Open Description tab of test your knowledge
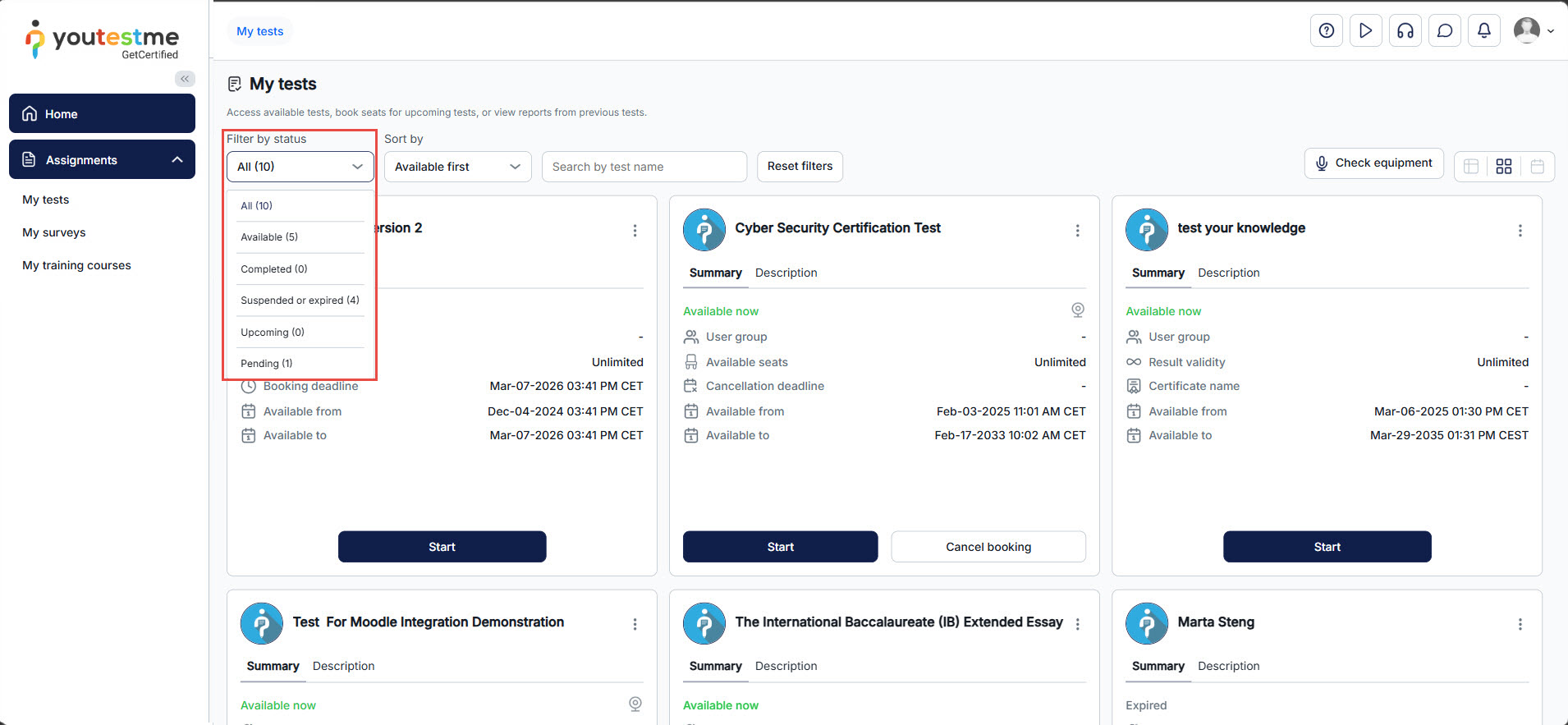The width and height of the screenshot is (1568, 725). pos(1228,273)
